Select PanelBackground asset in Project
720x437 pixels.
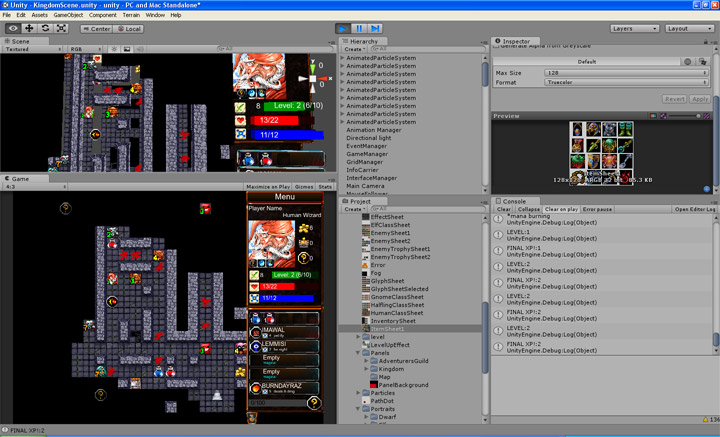pos(403,385)
